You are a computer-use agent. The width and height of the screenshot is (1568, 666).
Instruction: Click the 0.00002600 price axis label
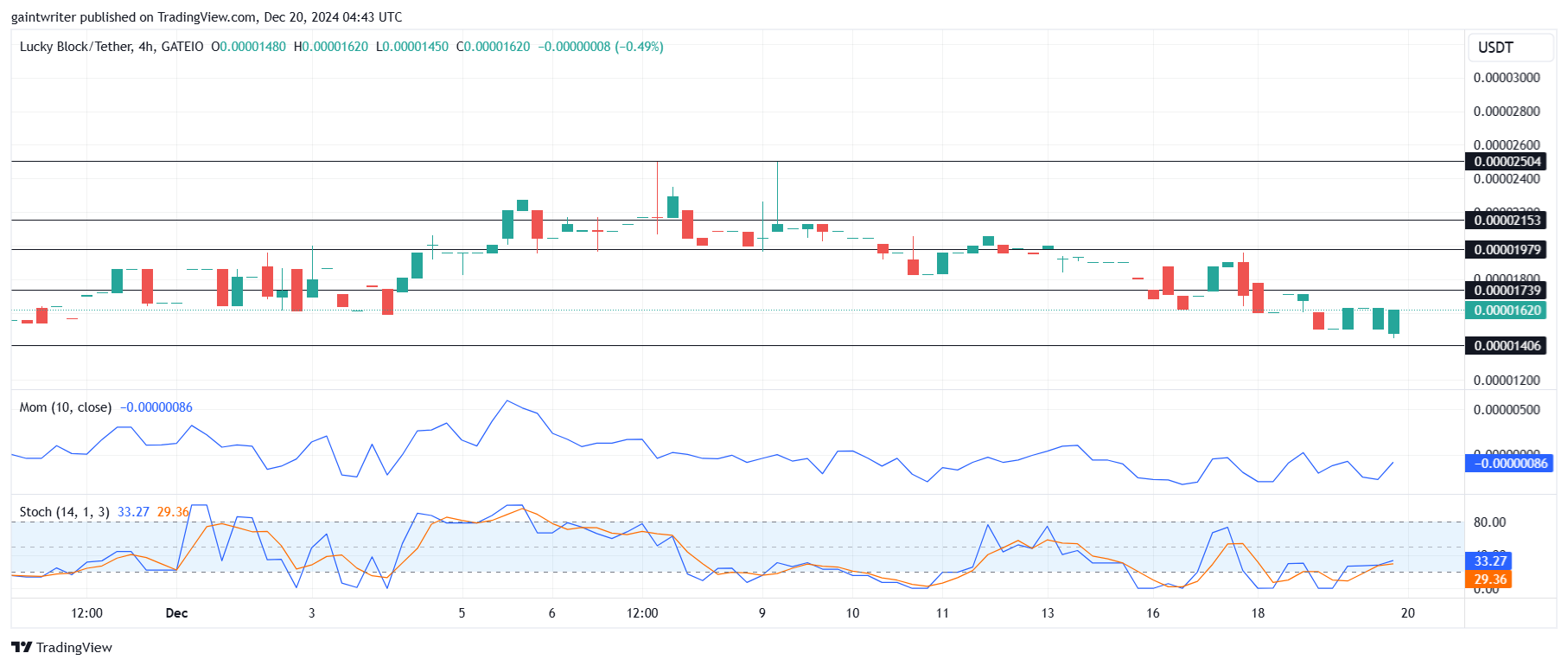[x=1507, y=144]
